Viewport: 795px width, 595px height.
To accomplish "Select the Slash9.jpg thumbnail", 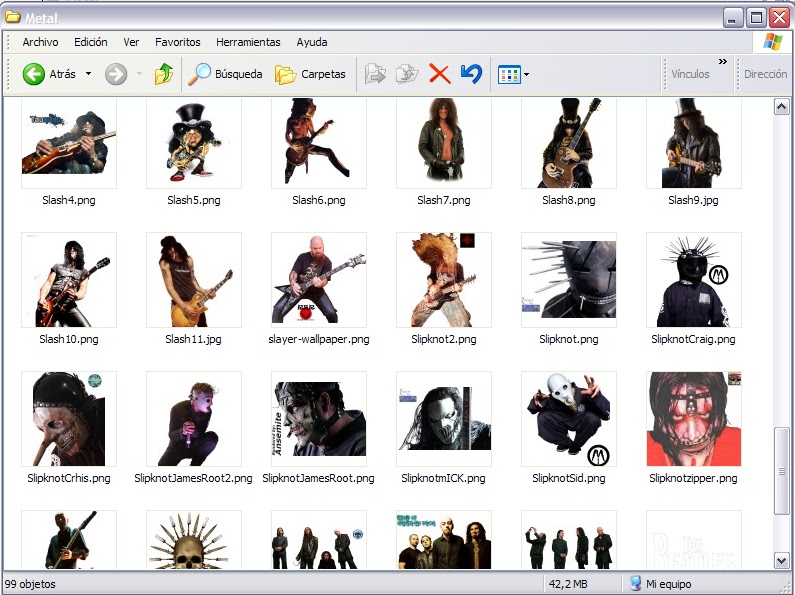I will point(694,143).
